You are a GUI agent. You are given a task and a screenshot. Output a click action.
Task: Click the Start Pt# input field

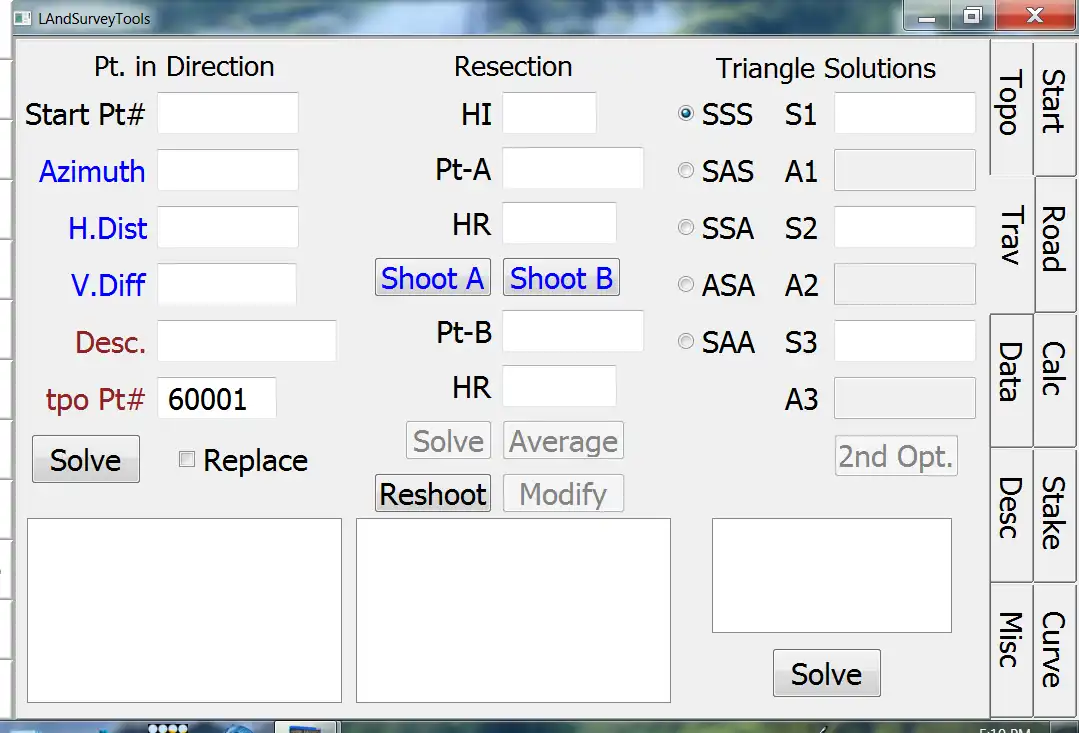click(228, 113)
